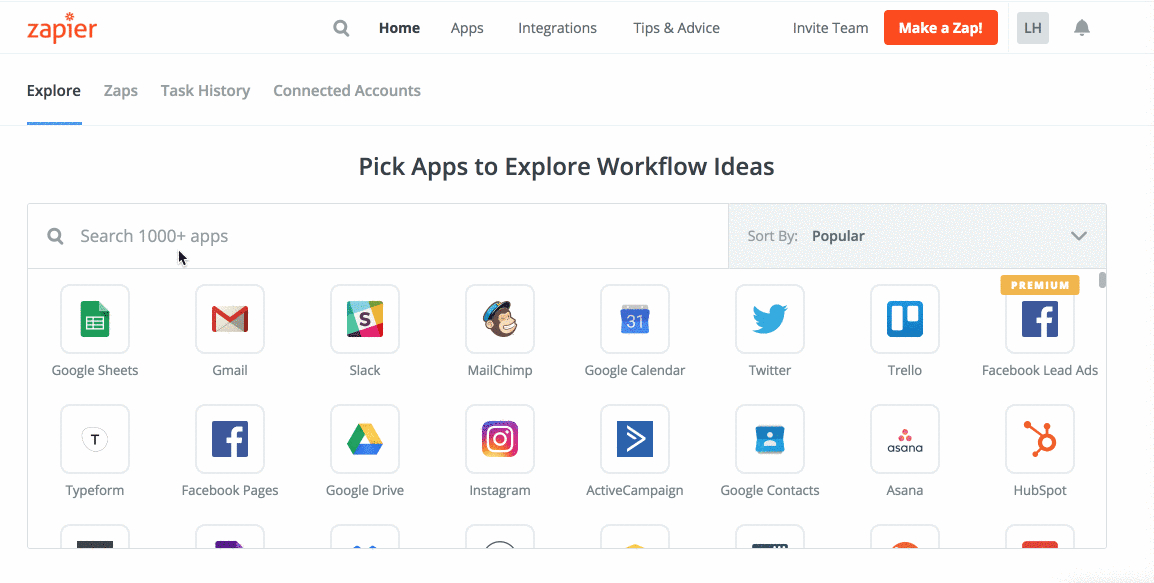Select the Asana app icon
The height and width of the screenshot is (583, 1154).
tap(905, 439)
